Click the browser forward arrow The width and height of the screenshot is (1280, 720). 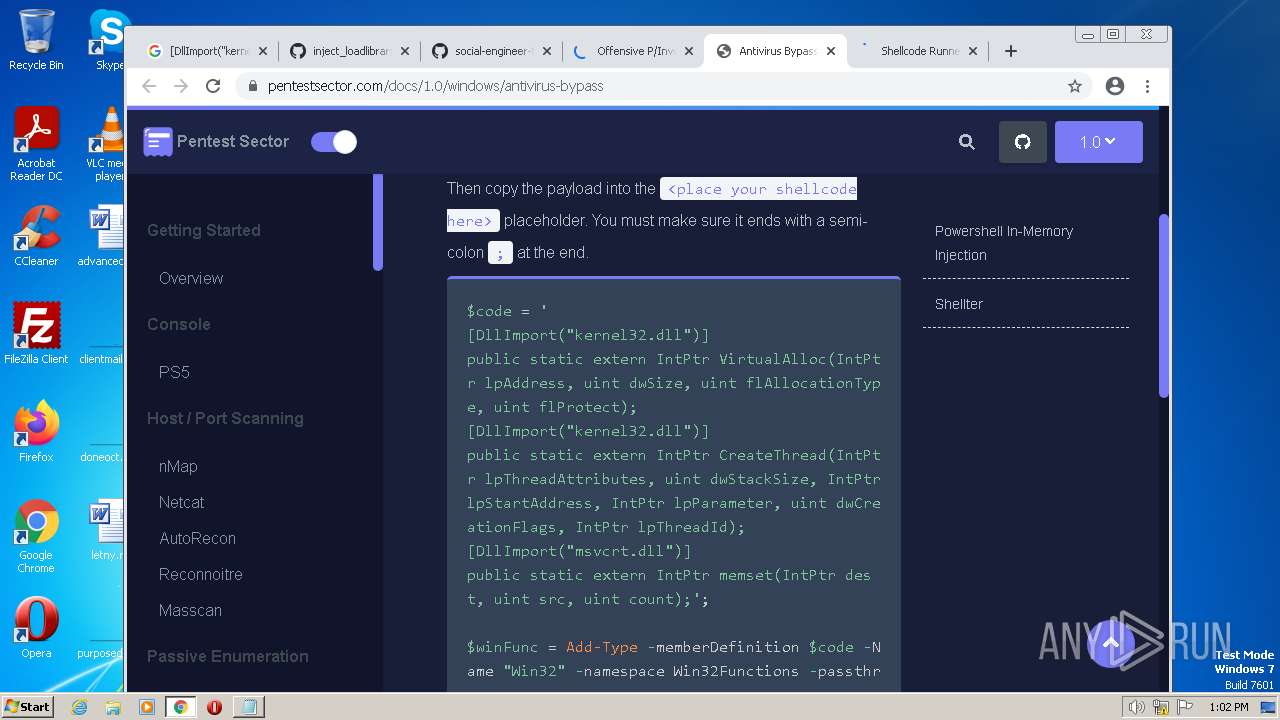click(181, 86)
